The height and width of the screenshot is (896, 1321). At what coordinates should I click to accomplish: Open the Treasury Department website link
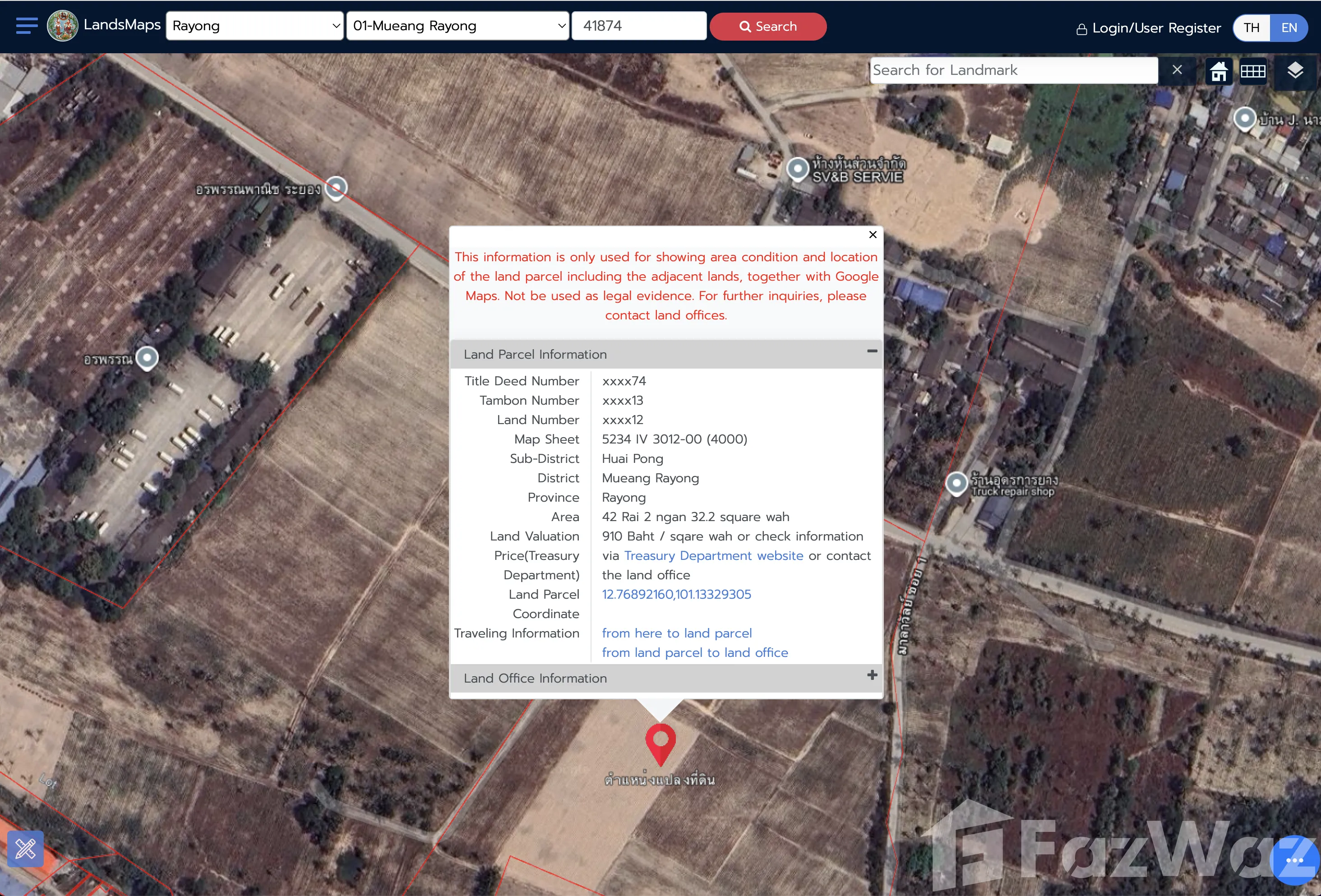point(713,555)
